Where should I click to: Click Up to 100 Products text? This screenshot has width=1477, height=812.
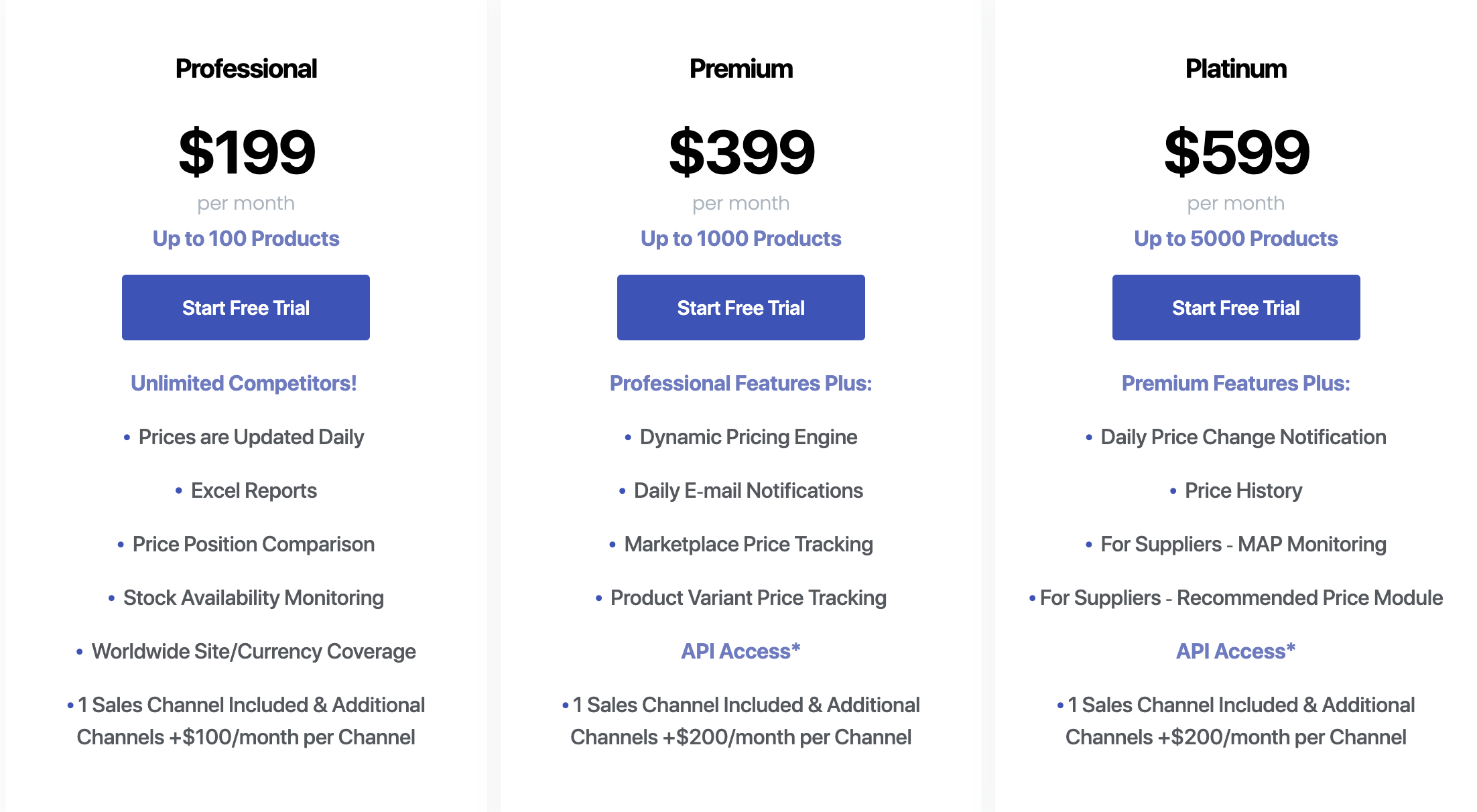point(246,239)
